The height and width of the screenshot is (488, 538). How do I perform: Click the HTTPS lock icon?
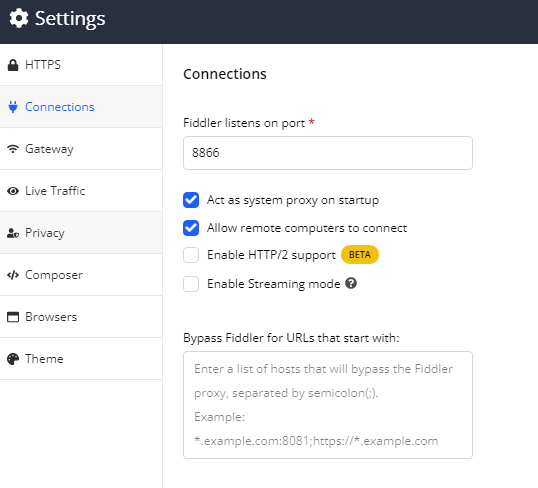tap(13, 65)
